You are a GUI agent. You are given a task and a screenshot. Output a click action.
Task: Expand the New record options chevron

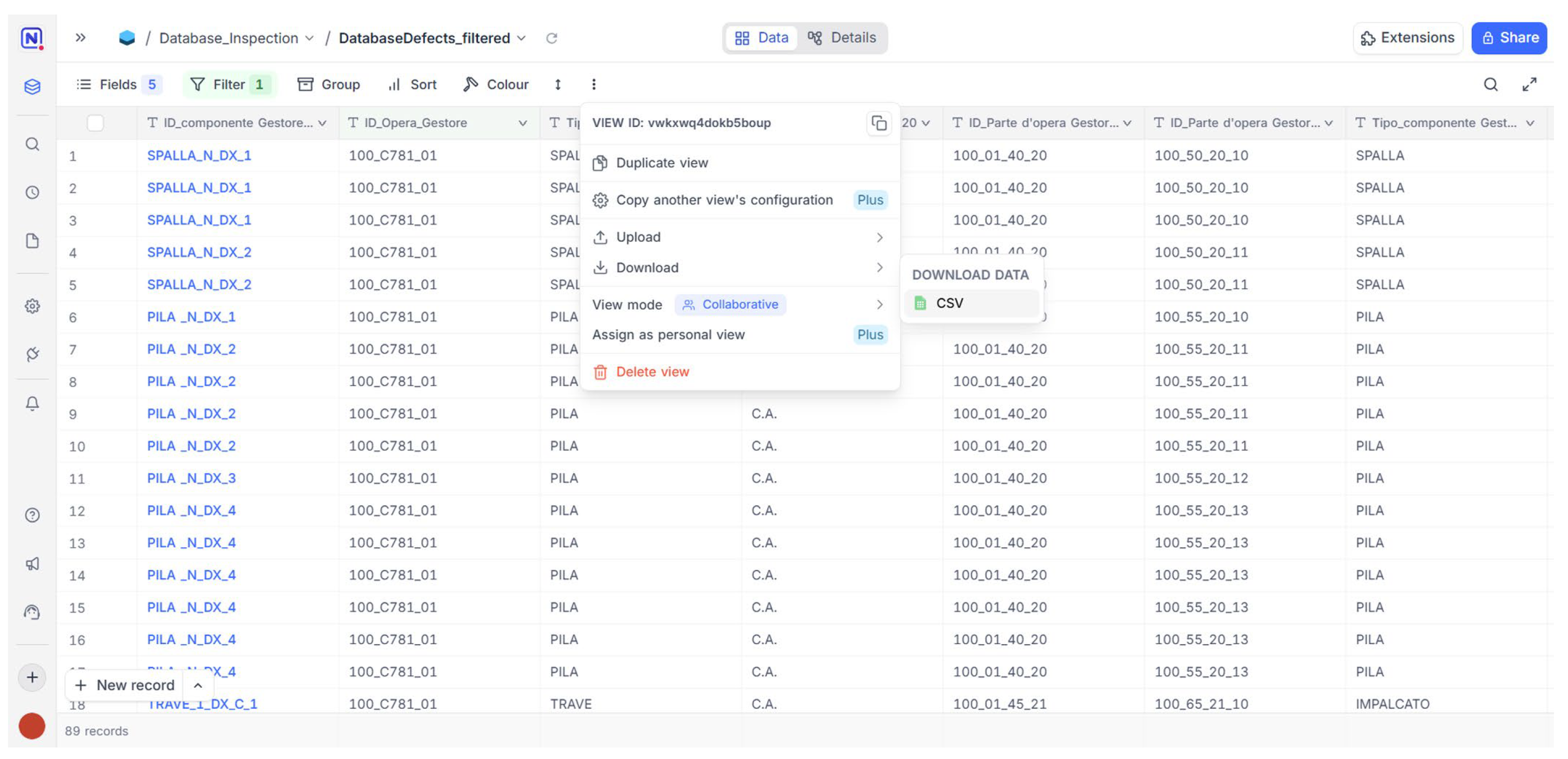coord(198,685)
